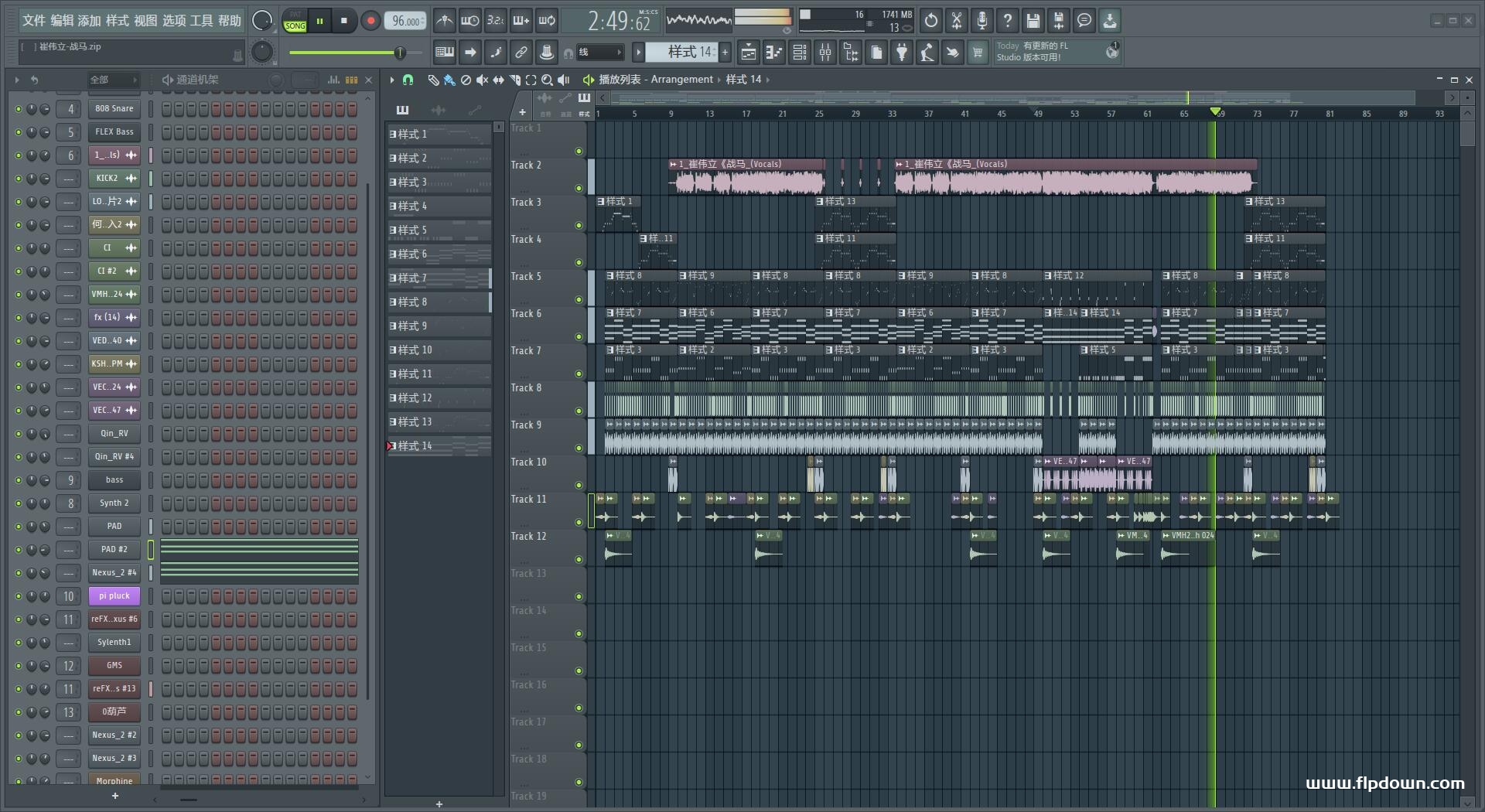The height and width of the screenshot is (812, 1485).
Task: Open the 样式 menu
Action: coord(118,21)
